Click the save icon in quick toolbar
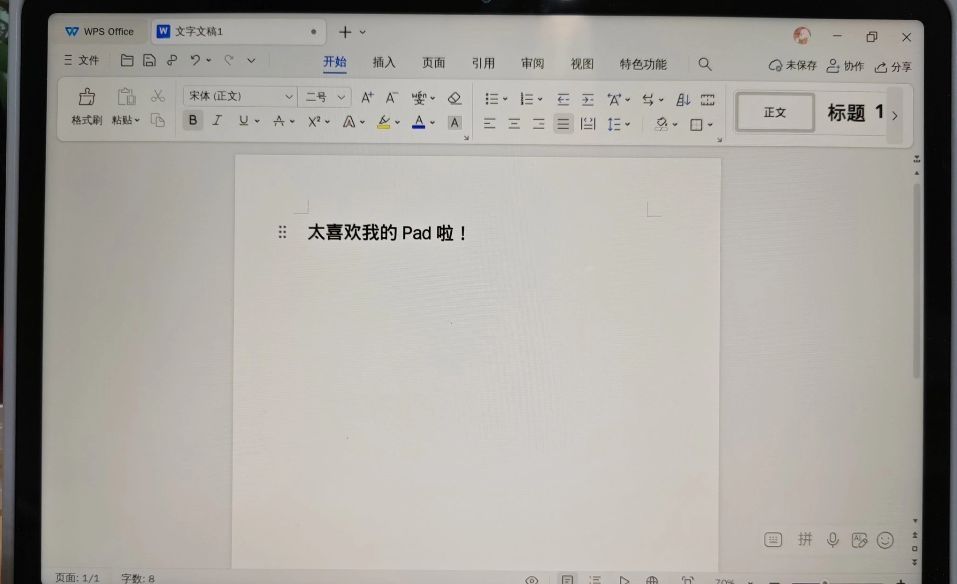Screen dimensions: 957x584 pos(149,61)
